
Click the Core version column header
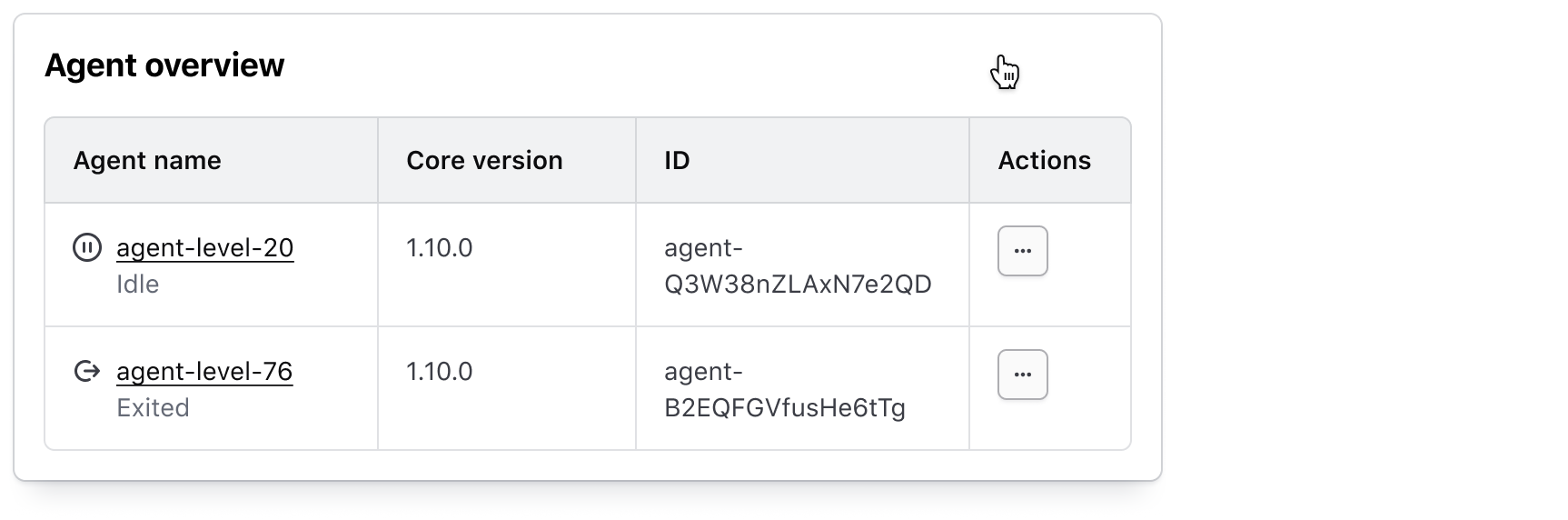[x=484, y=160]
